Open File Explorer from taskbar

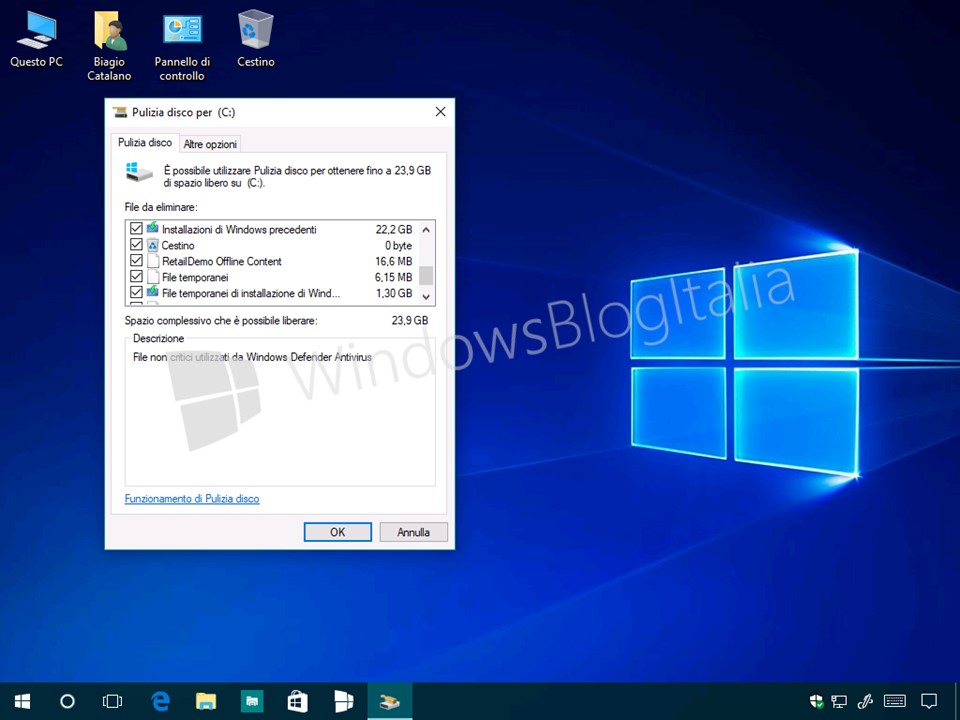click(206, 701)
